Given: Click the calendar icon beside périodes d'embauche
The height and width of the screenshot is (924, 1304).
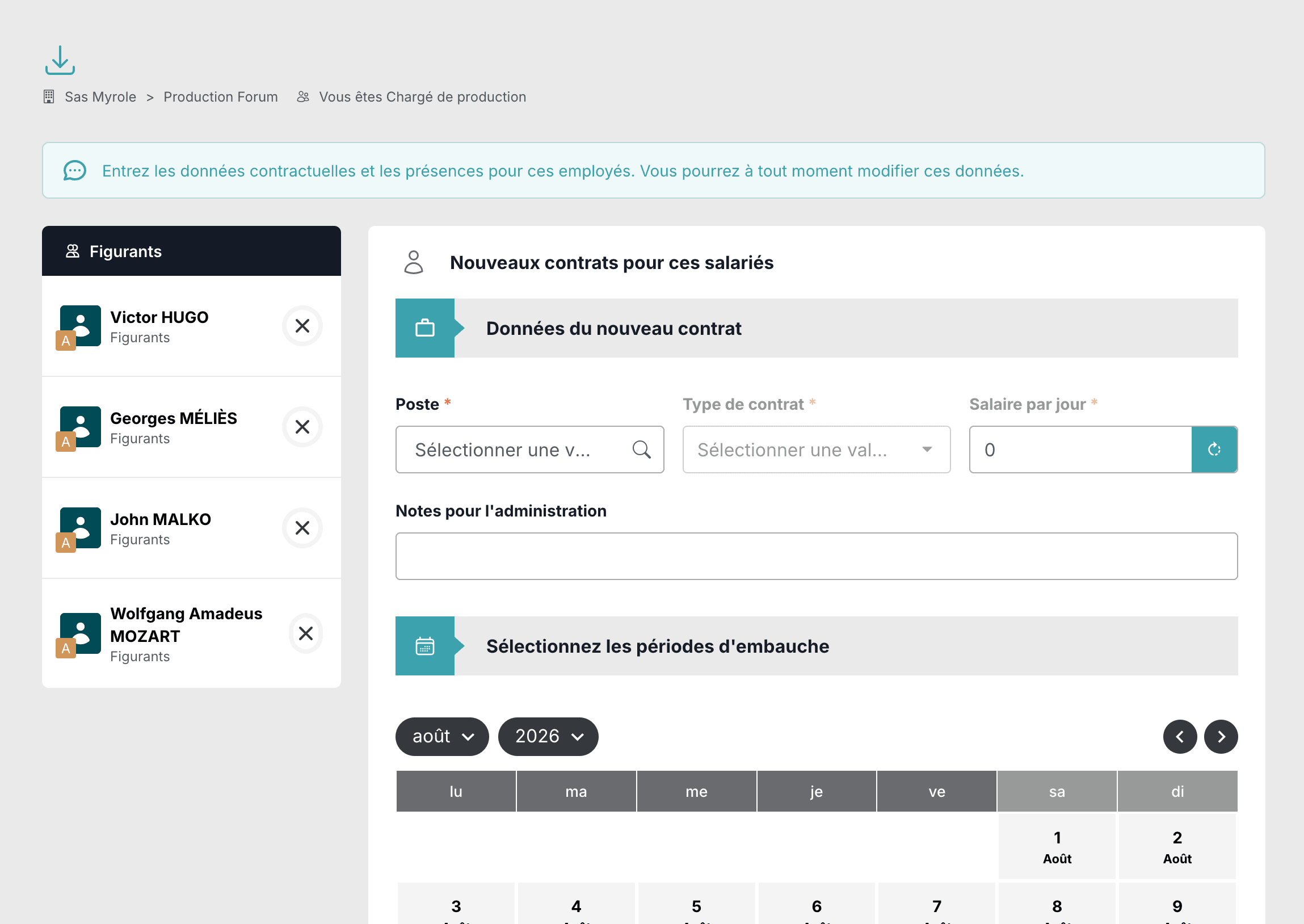Looking at the screenshot, I should (425, 646).
